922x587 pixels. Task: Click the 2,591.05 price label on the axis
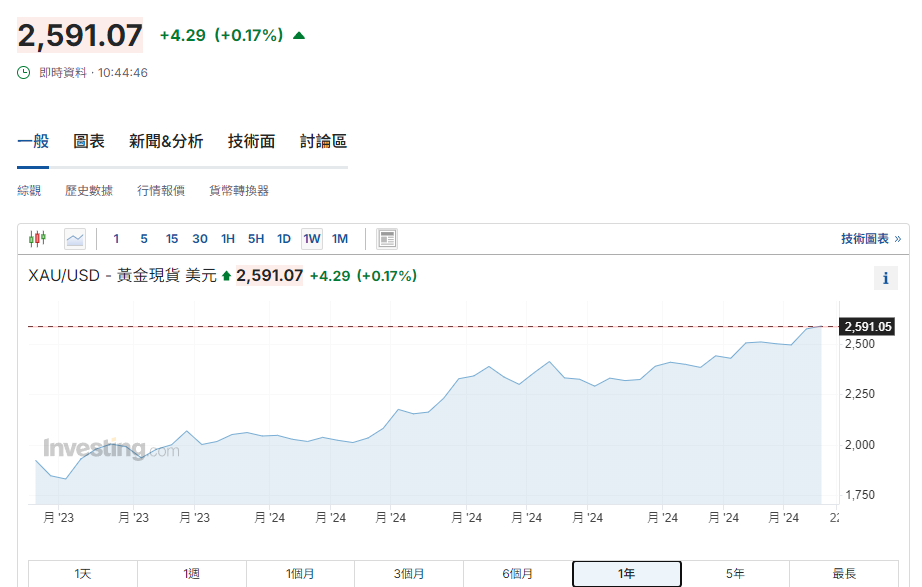click(868, 326)
